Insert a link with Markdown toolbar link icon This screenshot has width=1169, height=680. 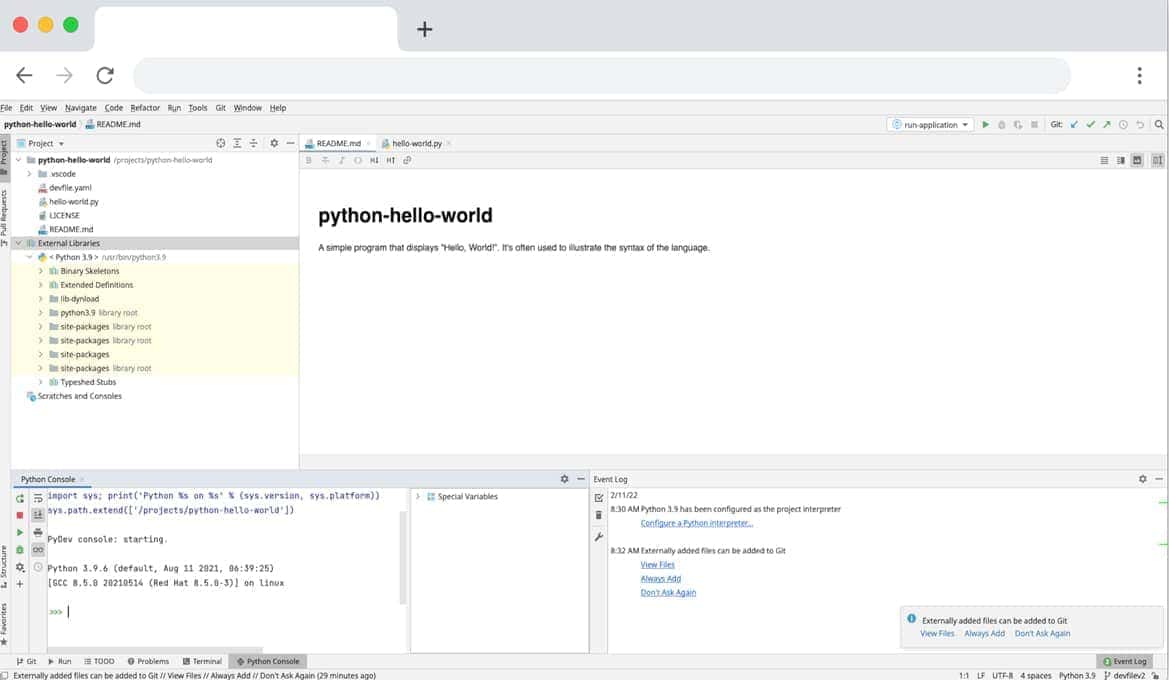407,160
